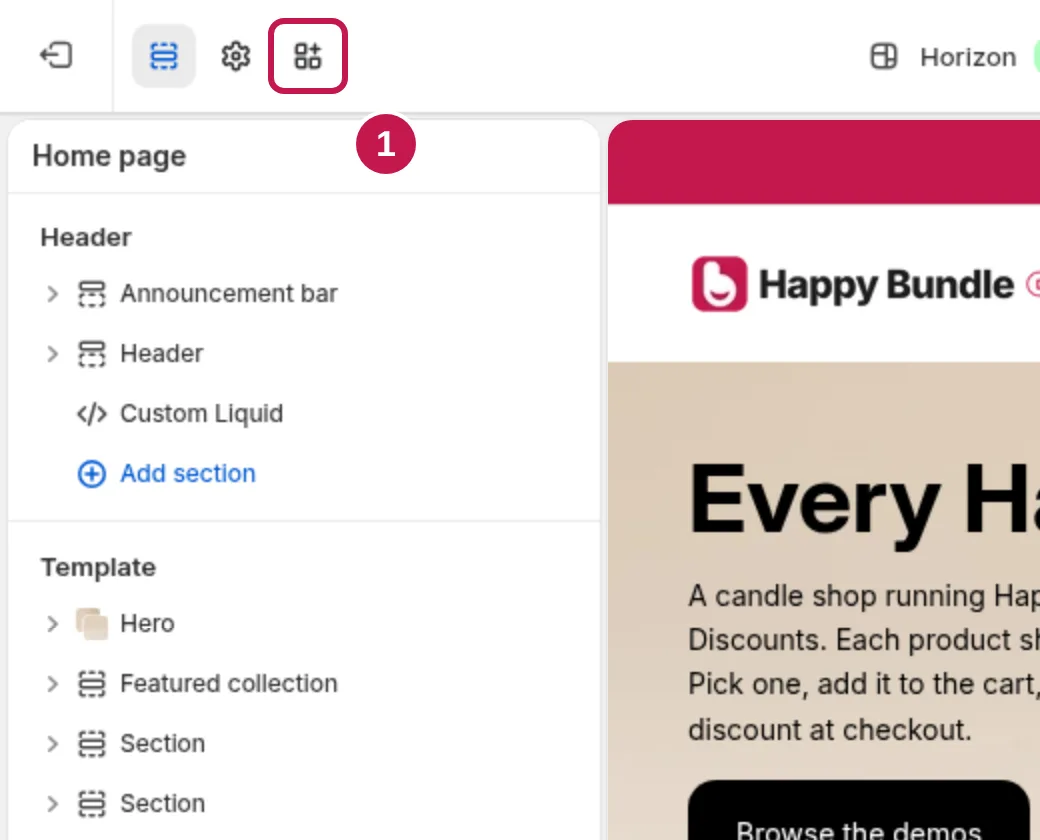Click the Happy Bundle logo in preview
1040x840 pixels.
click(x=719, y=284)
